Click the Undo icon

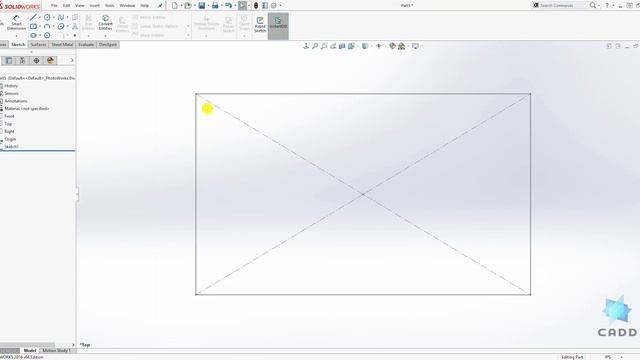coord(229,5)
